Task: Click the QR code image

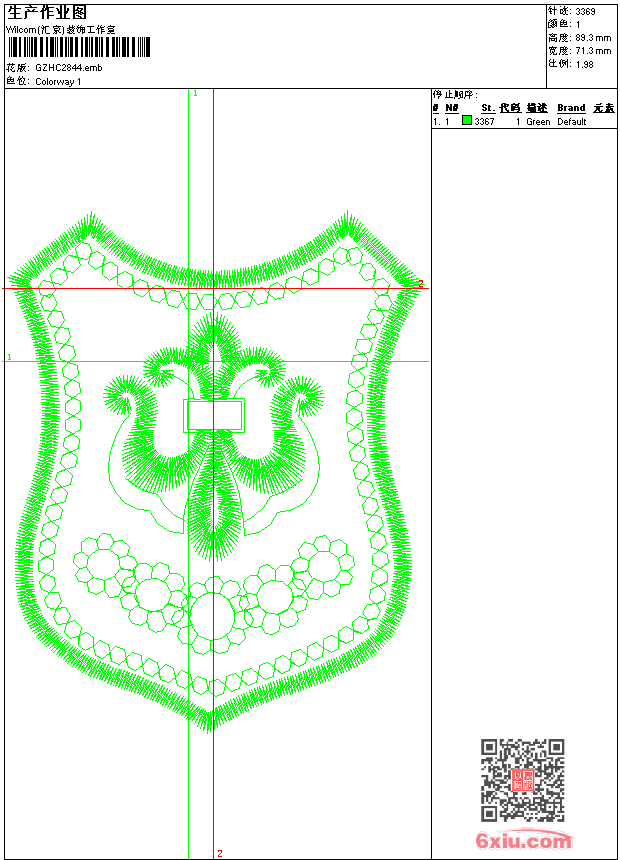Action: [522, 780]
